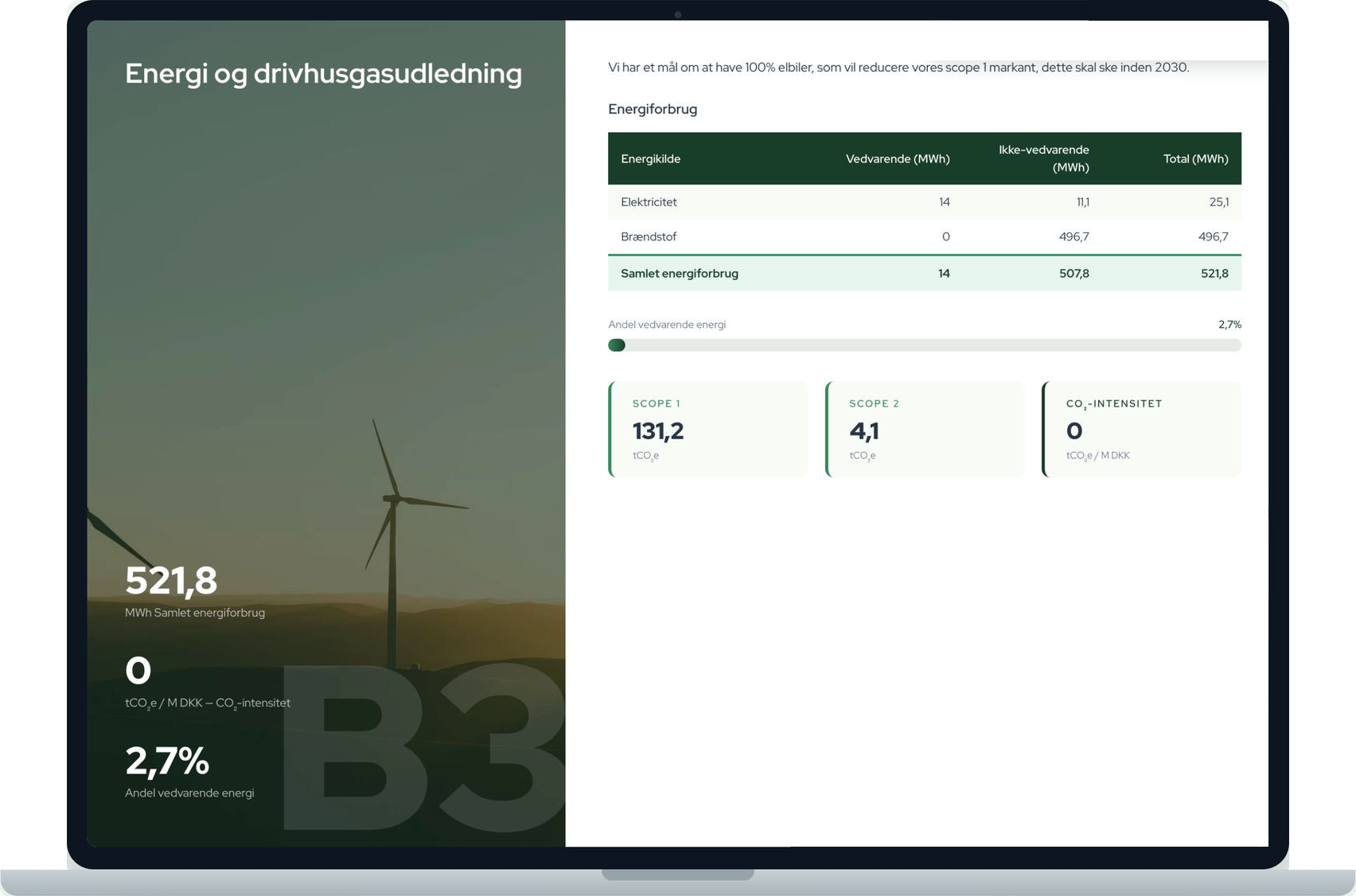Screen dimensions: 1356x896
Task: Click the Brændstof vedvarende value 0
Action: (945, 236)
